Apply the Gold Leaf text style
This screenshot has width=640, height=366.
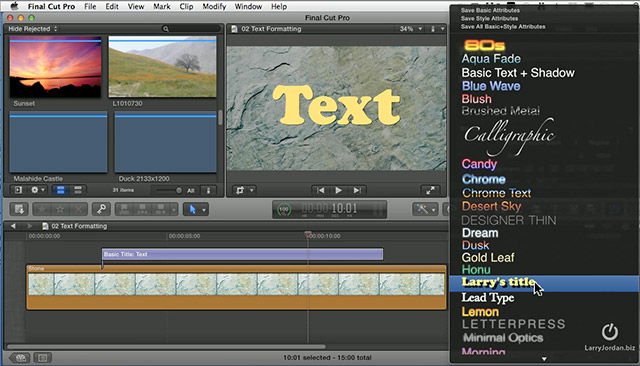pos(488,257)
